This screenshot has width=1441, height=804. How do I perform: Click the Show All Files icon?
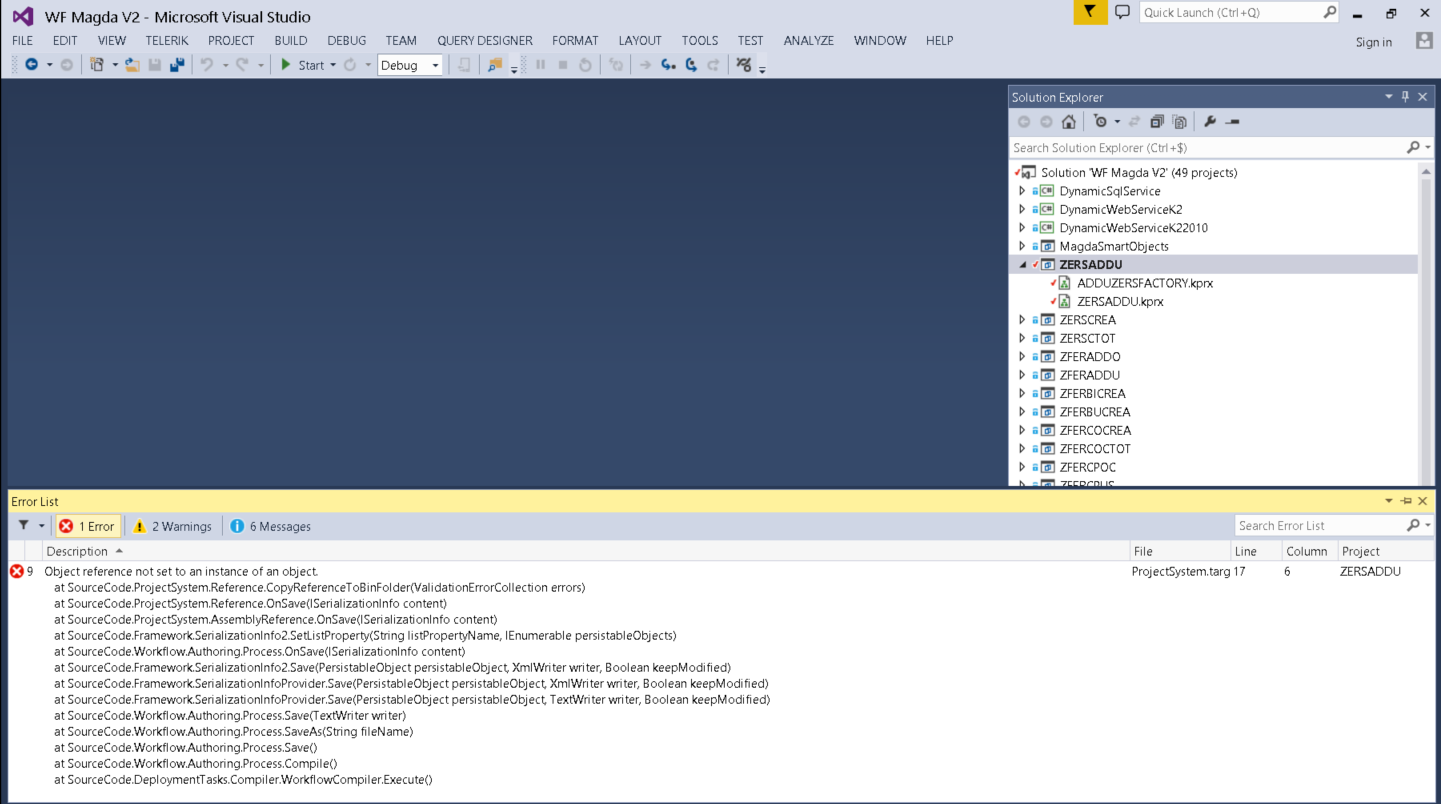(1180, 122)
